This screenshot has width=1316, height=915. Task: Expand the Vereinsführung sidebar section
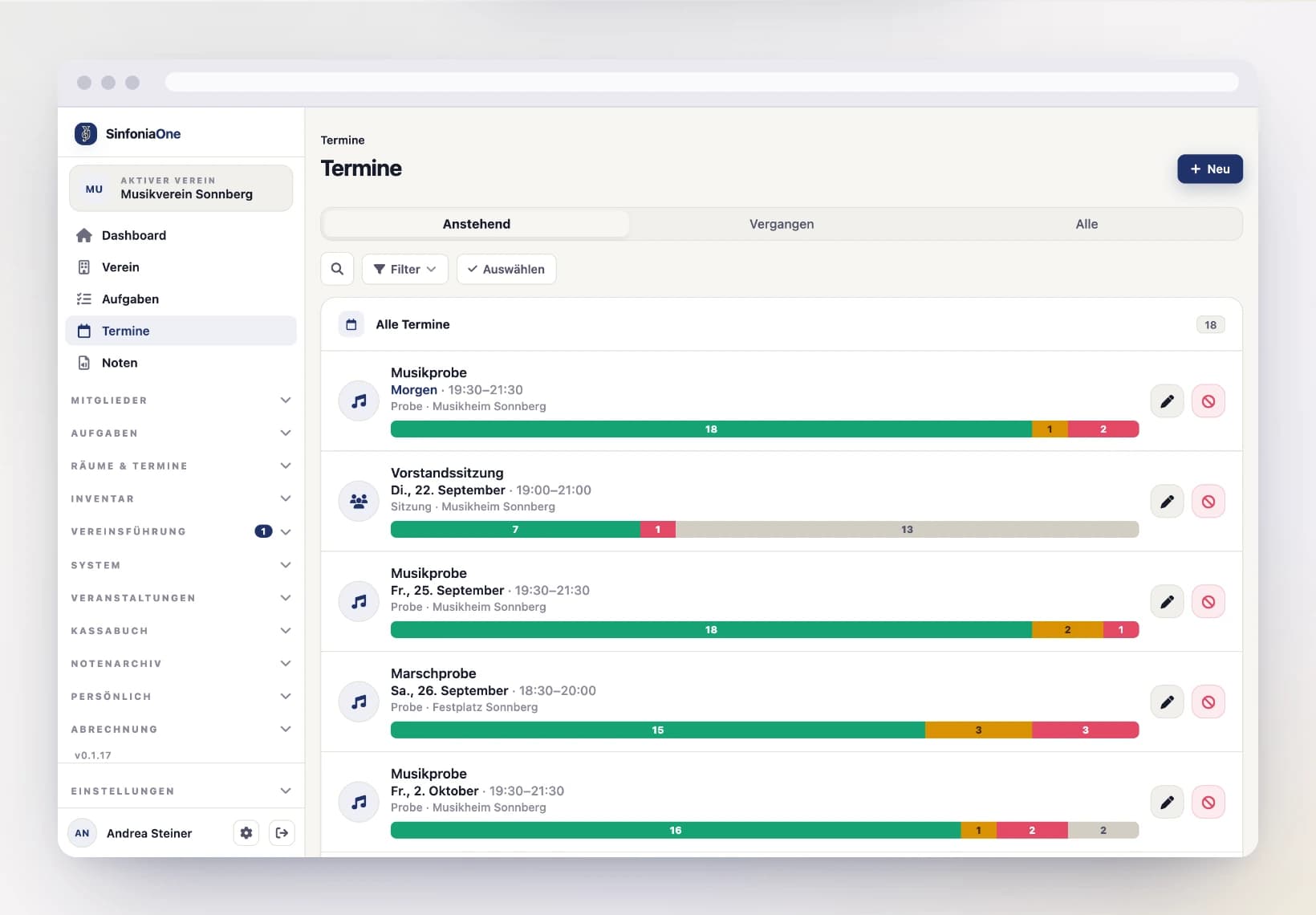point(181,531)
